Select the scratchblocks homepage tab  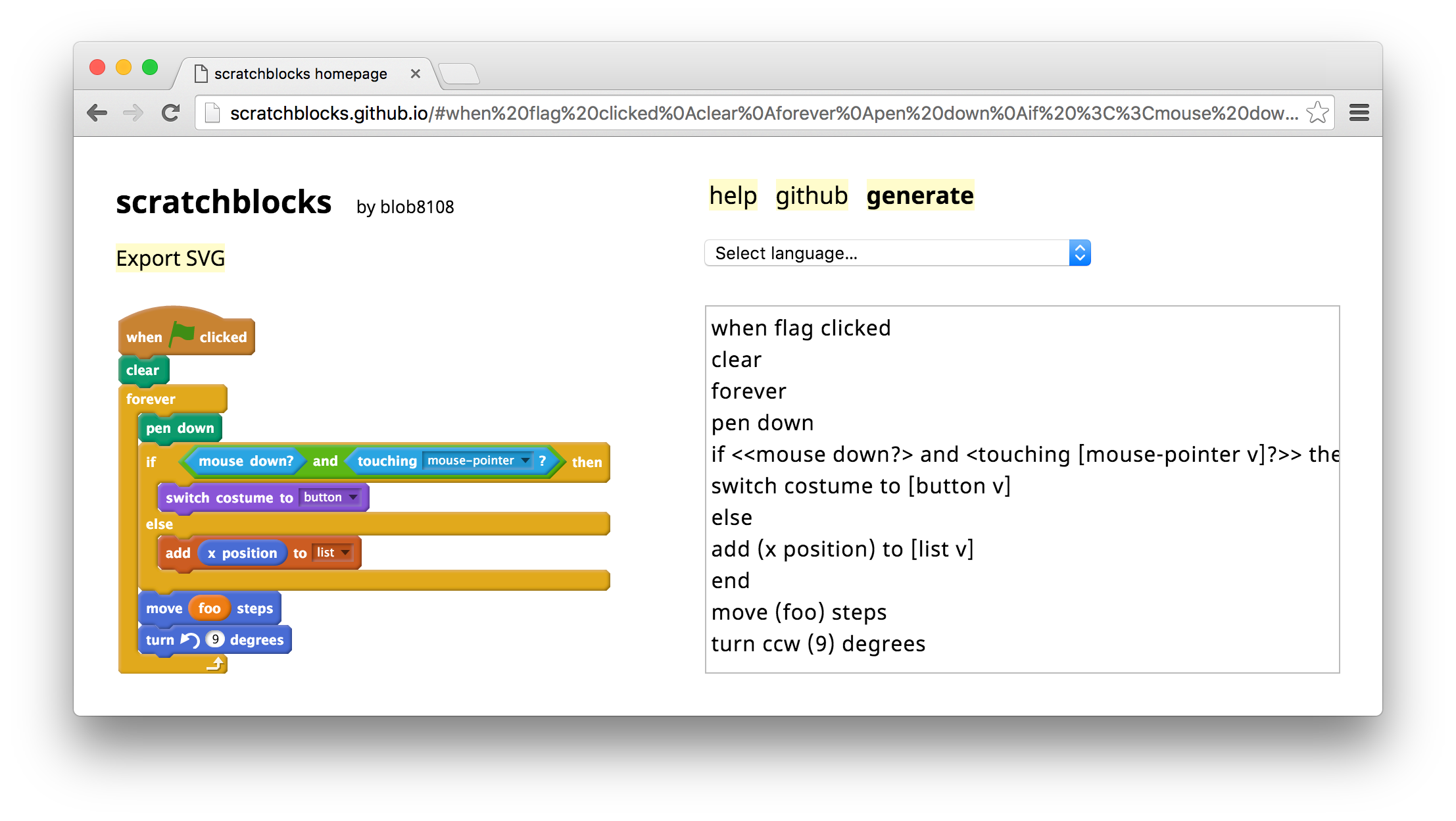tap(301, 74)
